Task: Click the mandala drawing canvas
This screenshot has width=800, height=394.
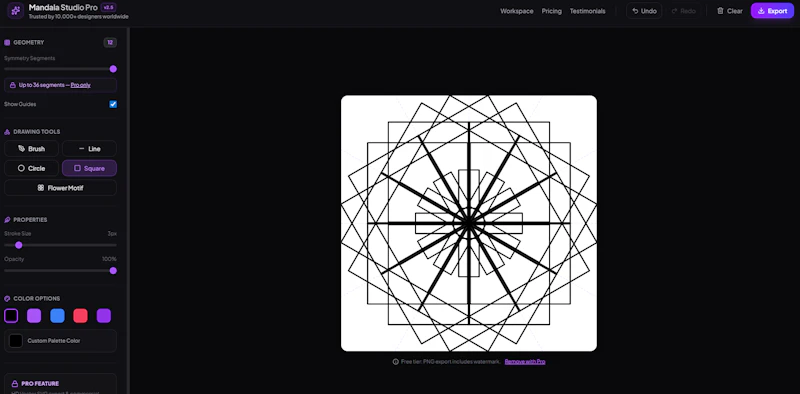Action: pos(469,223)
